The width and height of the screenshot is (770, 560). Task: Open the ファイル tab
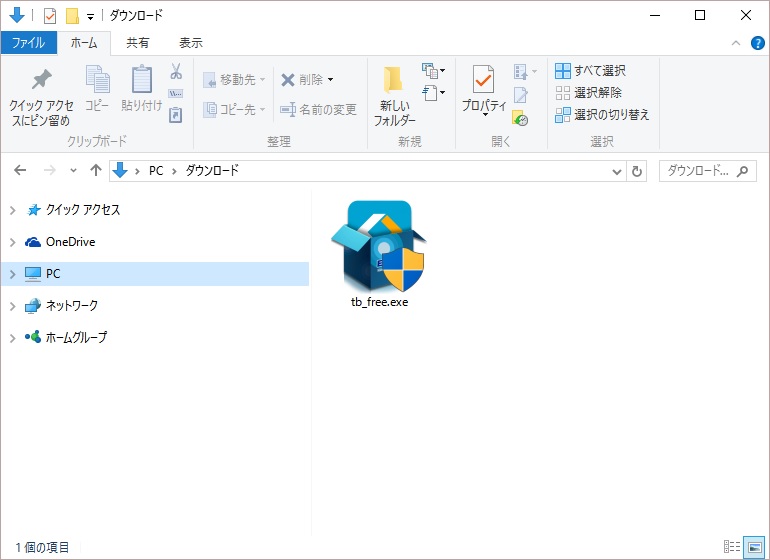pyautogui.click(x=29, y=43)
